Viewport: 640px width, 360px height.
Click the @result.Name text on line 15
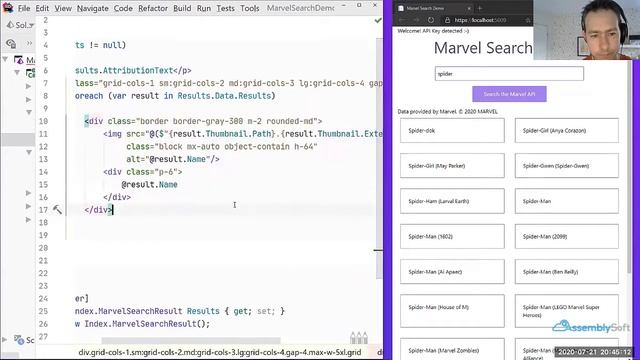point(149,184)
